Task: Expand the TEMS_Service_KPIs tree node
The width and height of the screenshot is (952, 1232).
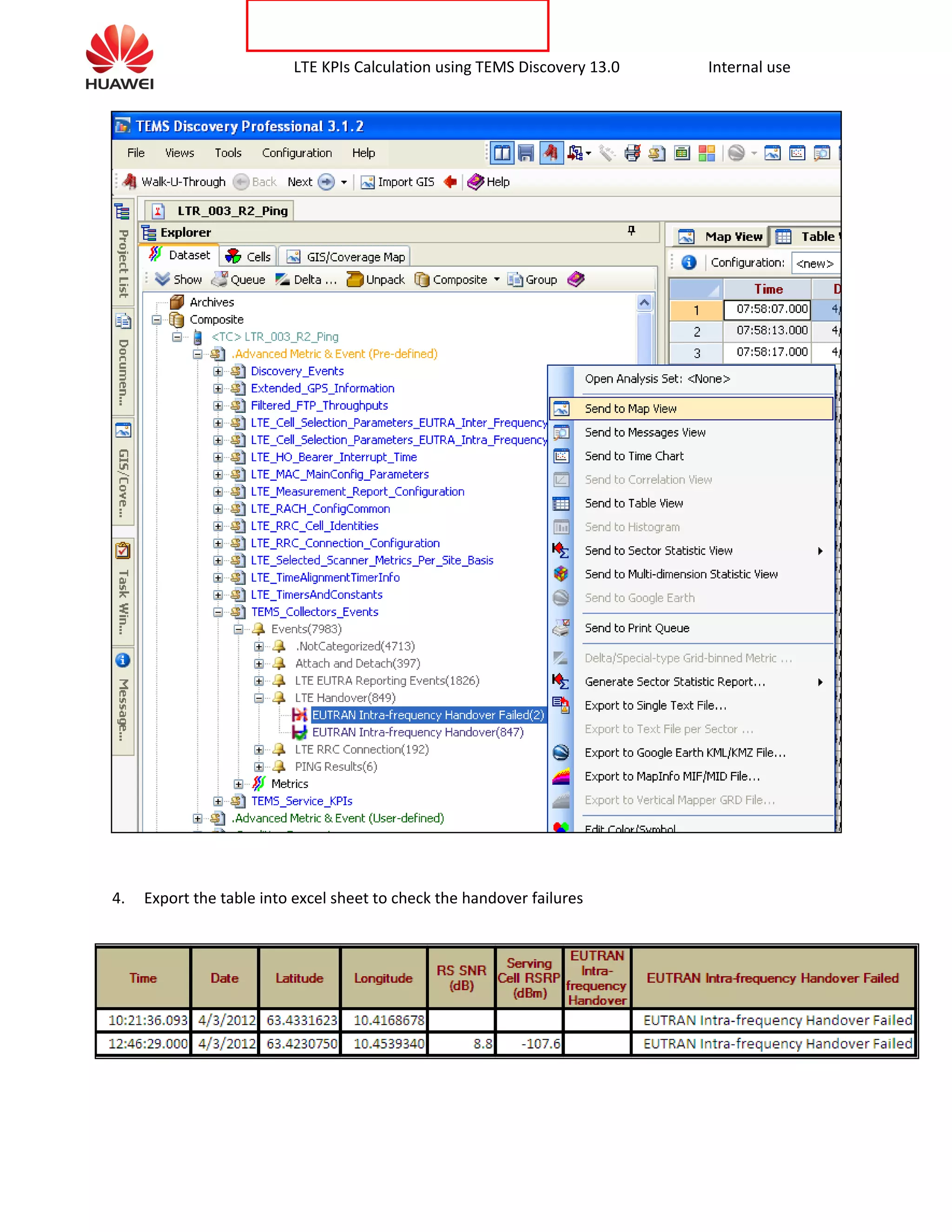Action: pyautogui.click(x=218, y=801)
